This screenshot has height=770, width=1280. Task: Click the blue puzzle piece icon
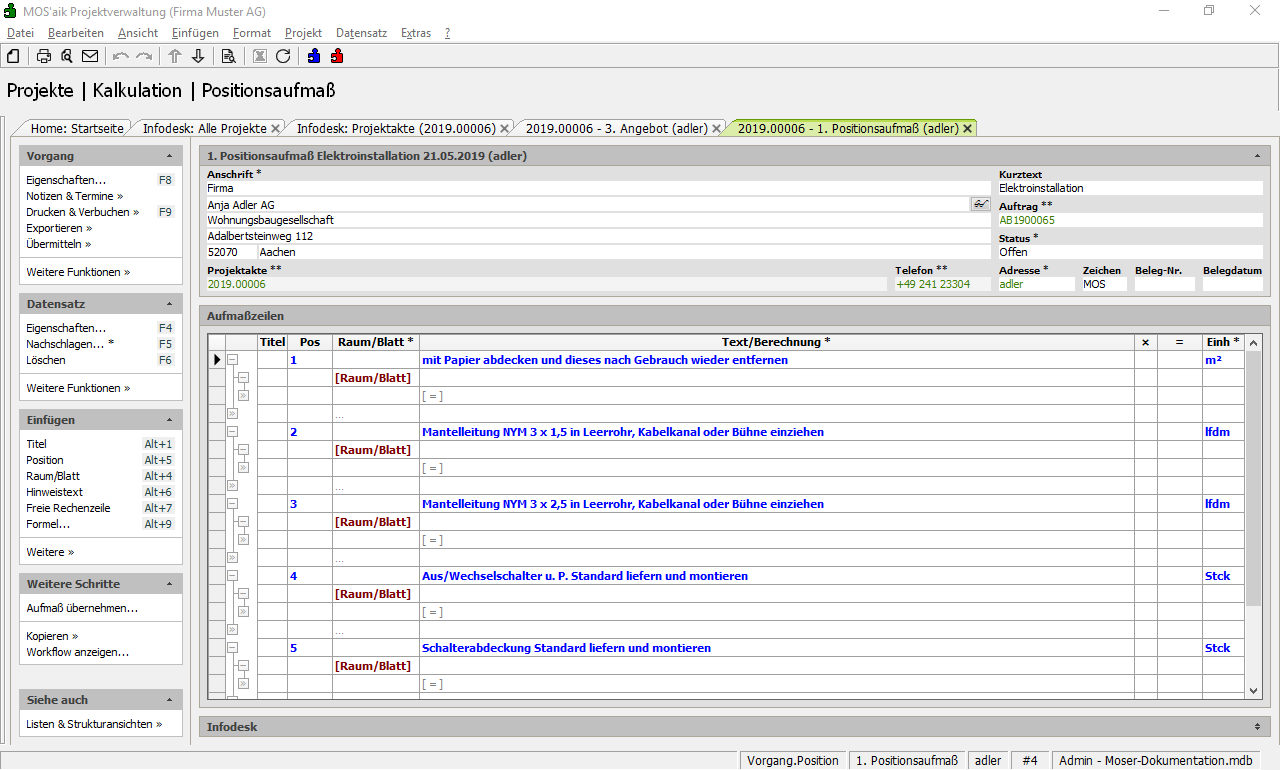pyautogui.click(x=314, y=56)
